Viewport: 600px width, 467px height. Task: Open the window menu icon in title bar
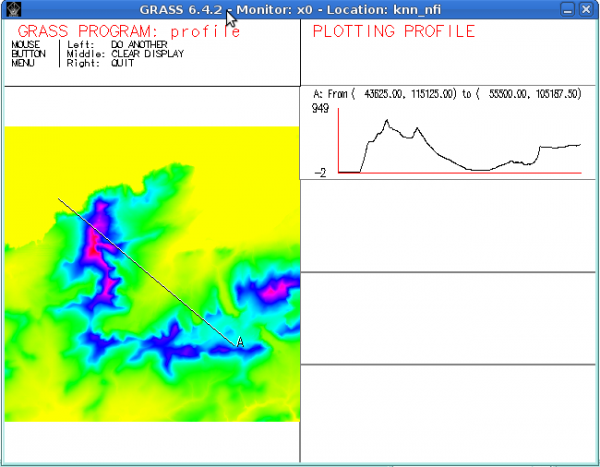tap(11, 10)
